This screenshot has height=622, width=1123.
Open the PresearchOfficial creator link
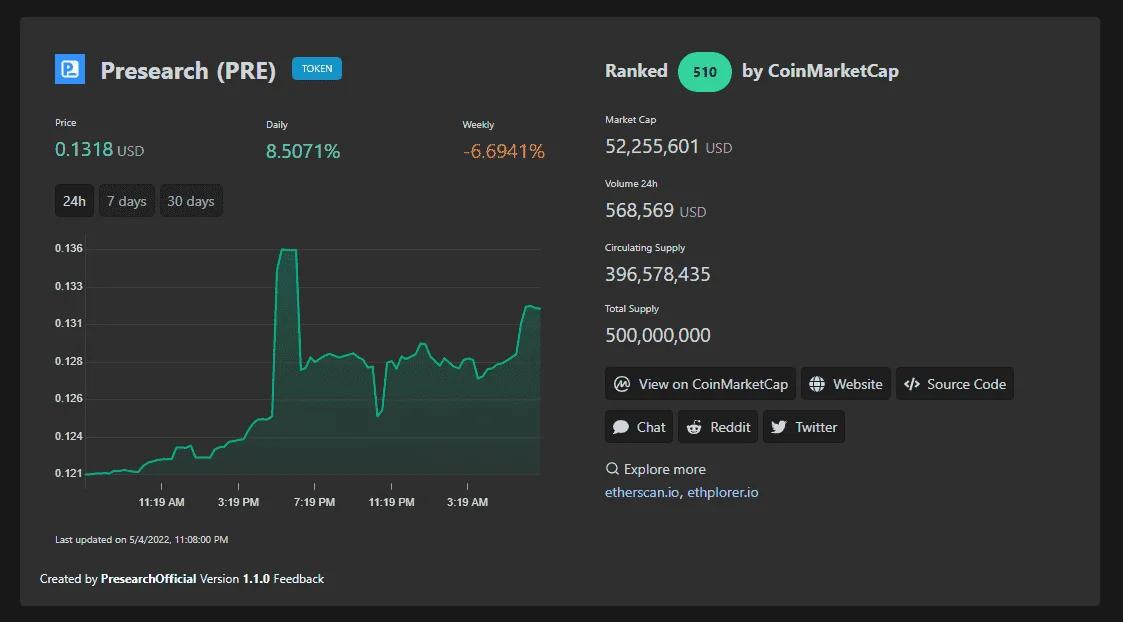[x=148, y=578]
